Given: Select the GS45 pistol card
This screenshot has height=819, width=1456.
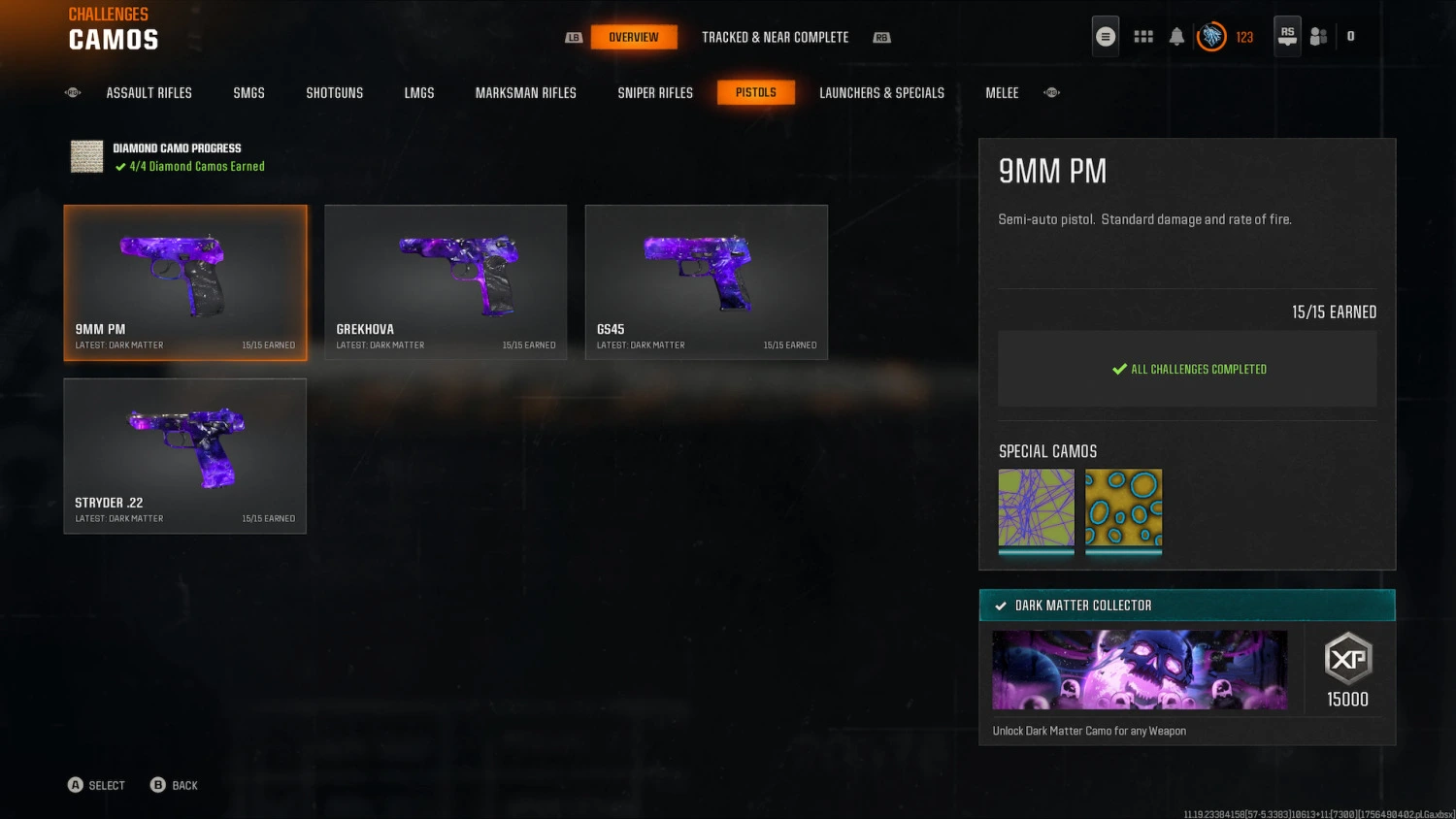Looking at the screenshot, I should tap(707, 282).
